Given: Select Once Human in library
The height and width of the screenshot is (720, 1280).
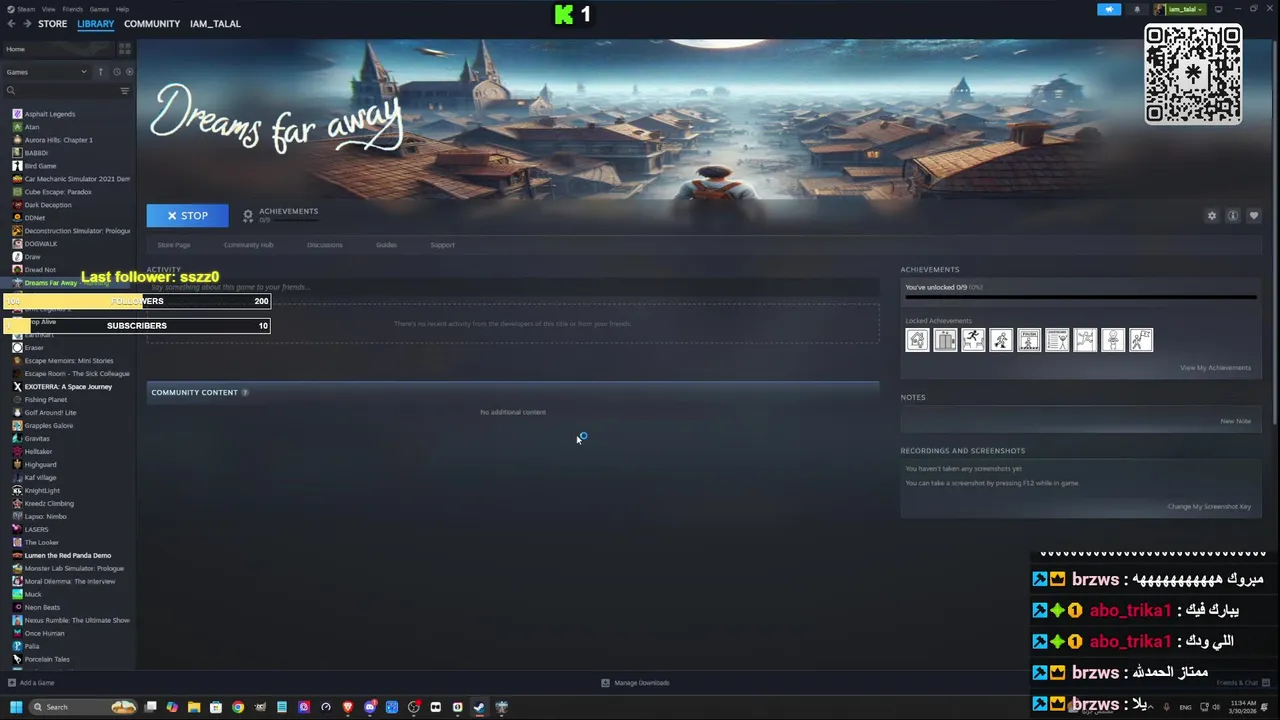Looking at the screenshot, I should (x=44, y=634).
